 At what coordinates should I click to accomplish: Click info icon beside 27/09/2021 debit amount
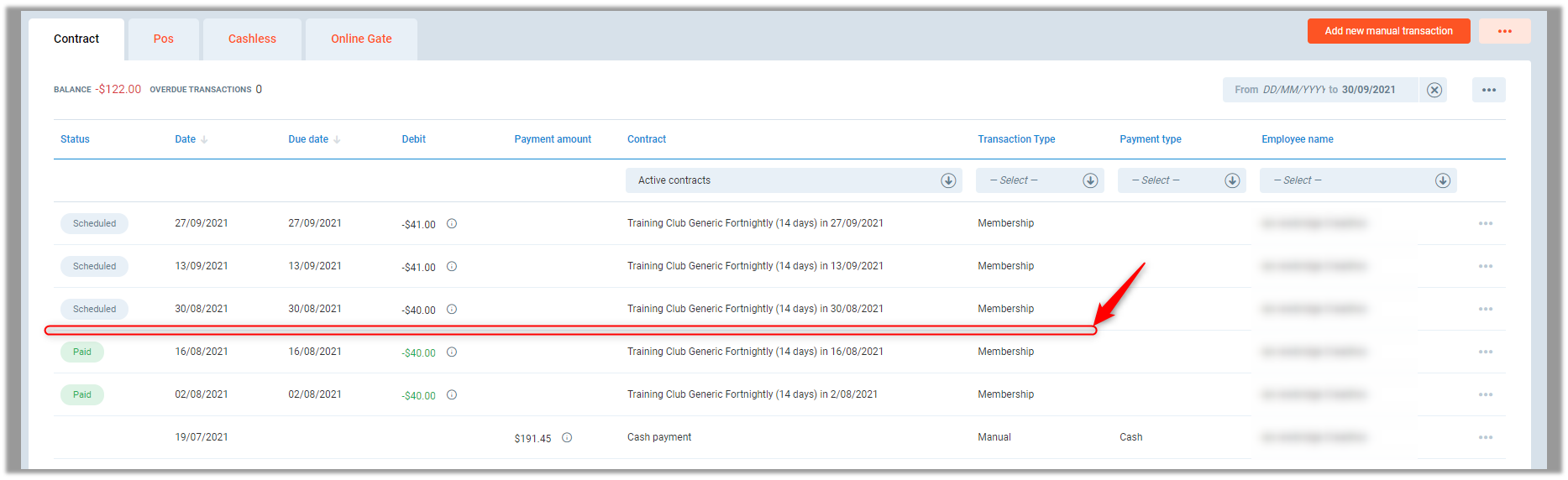[x=452, y=224]
